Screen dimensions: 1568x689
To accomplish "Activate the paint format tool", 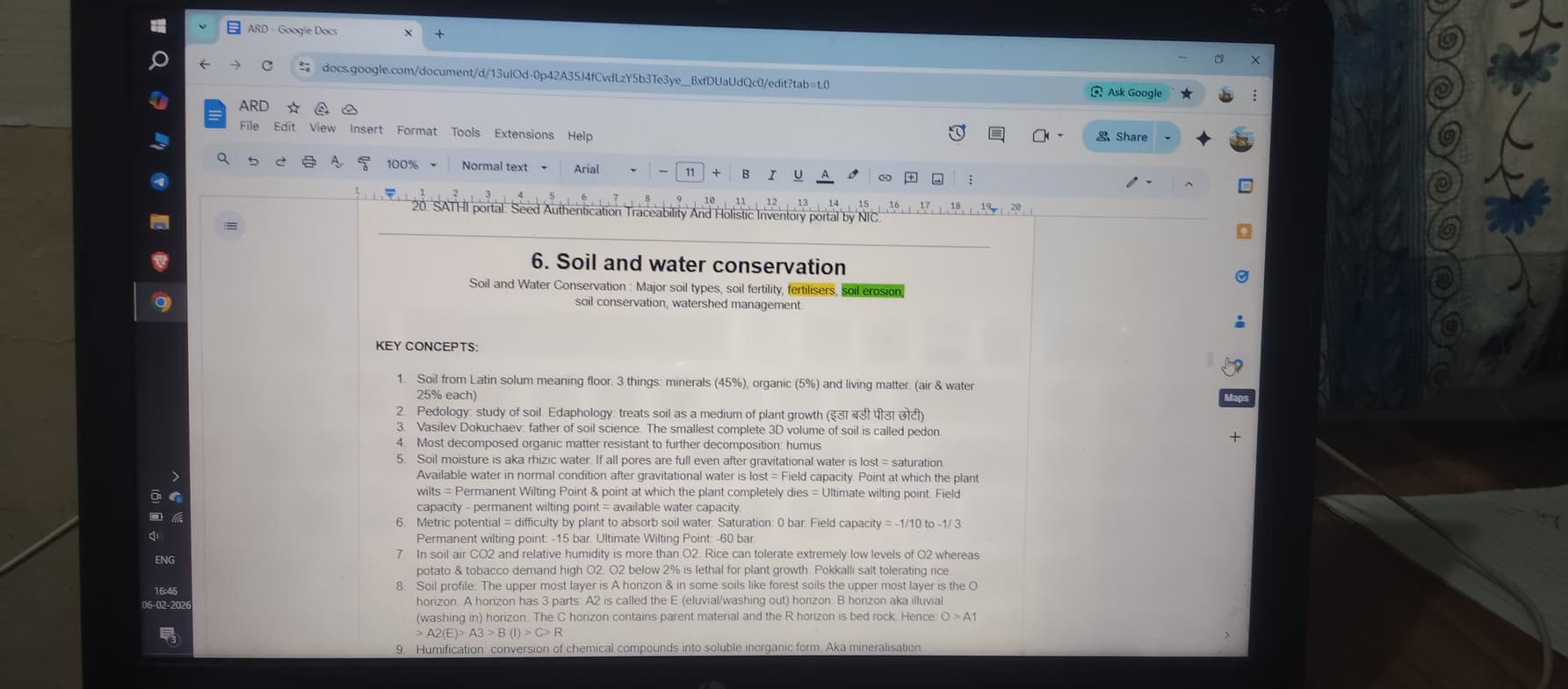I will tap(364, 163).
